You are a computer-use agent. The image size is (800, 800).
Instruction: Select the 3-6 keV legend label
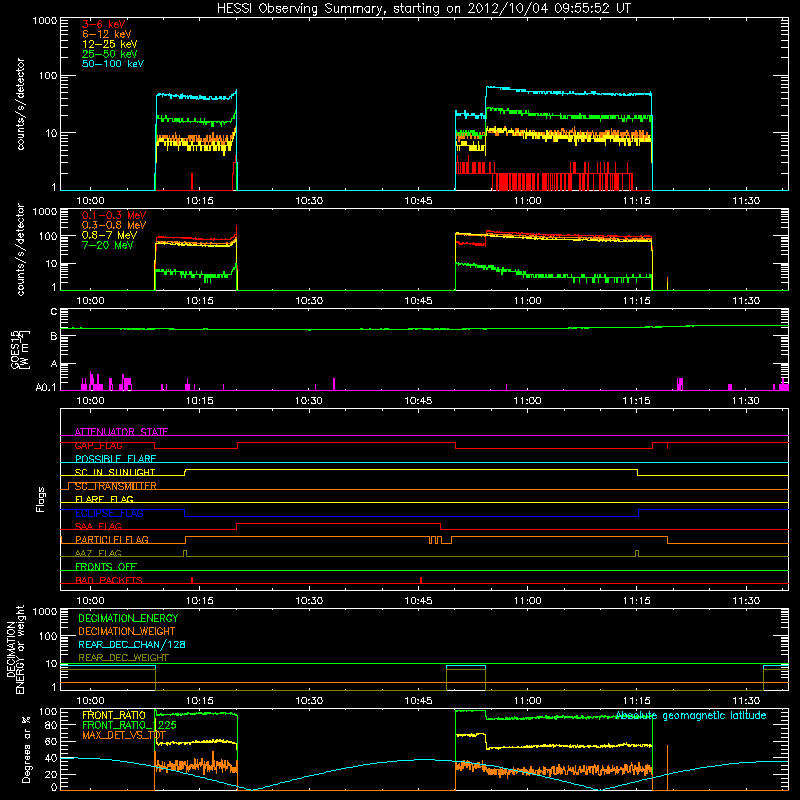(104, 24)
